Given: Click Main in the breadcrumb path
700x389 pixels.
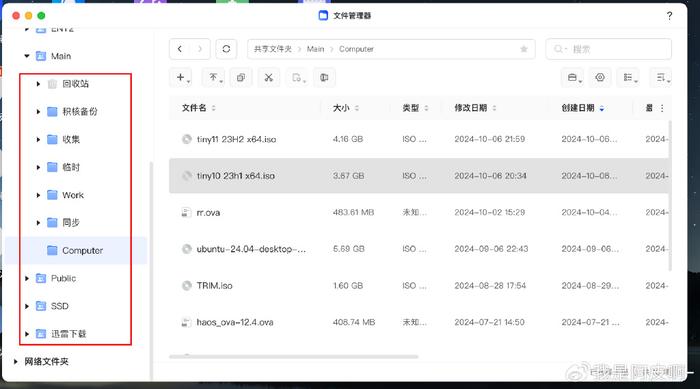Looking at the screenshot, I should click(315, 49).
